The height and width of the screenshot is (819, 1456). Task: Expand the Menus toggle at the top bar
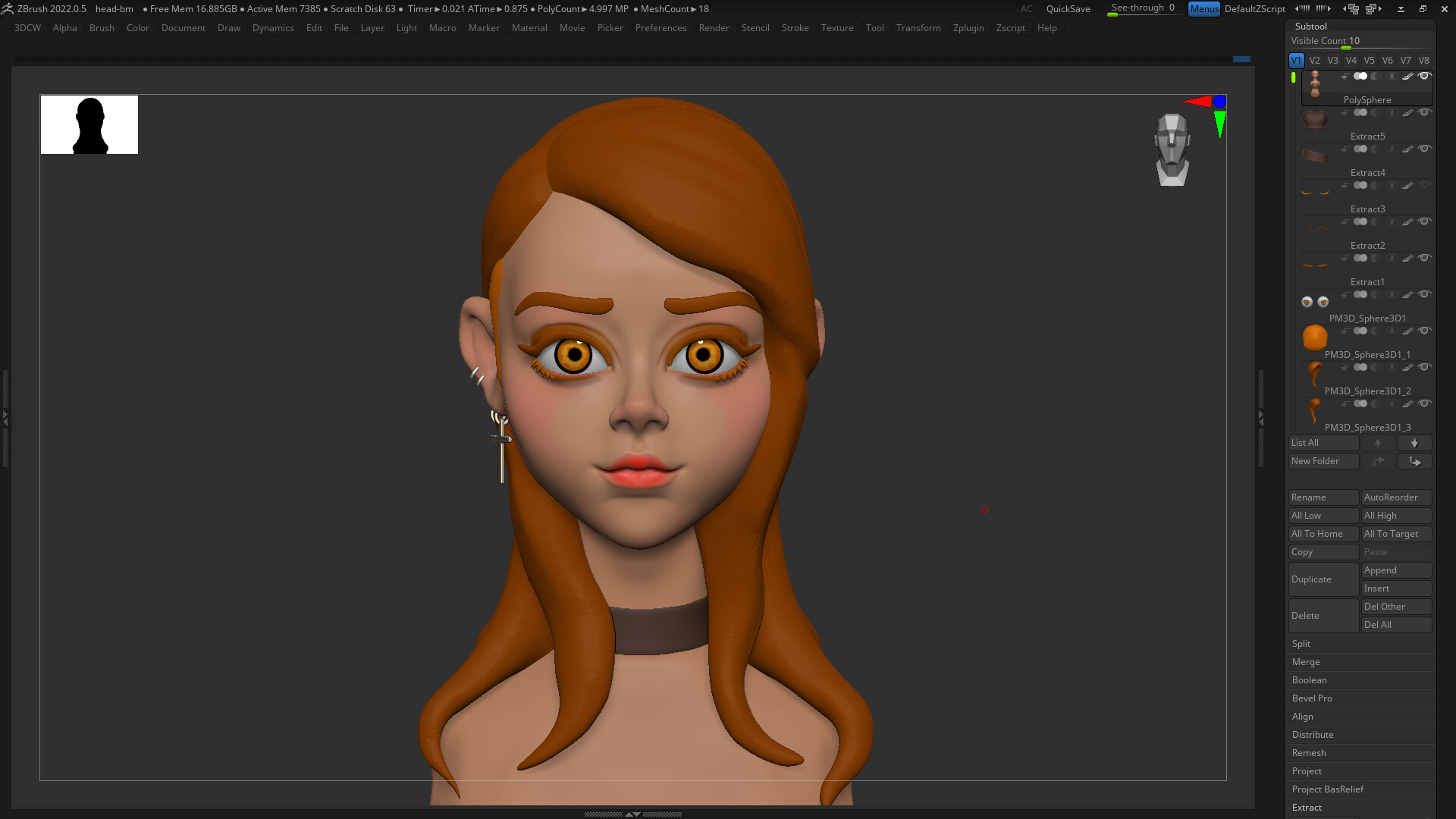[x=1204, y=9]
